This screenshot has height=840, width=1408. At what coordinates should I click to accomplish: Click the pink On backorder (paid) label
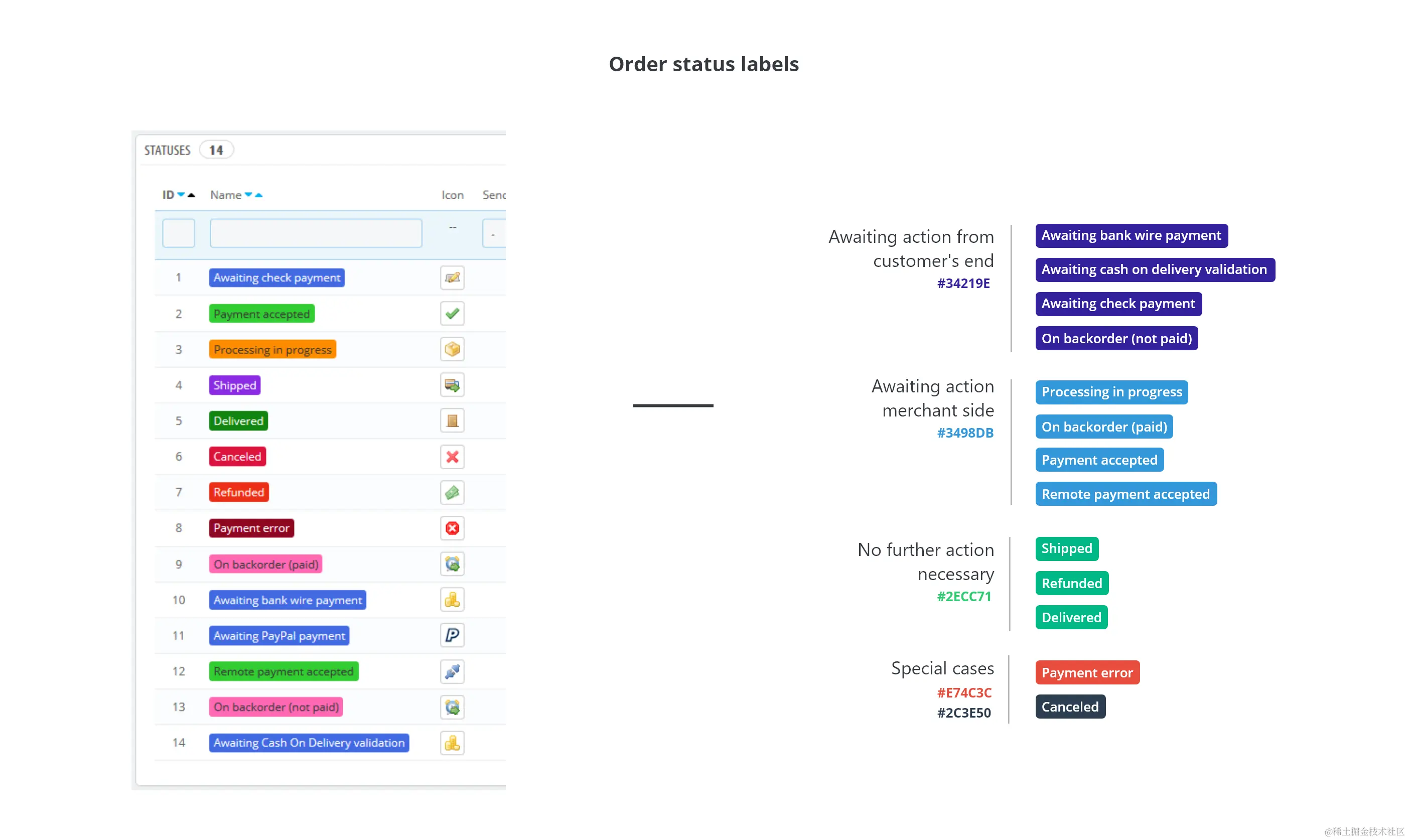[x=265, y=565]
